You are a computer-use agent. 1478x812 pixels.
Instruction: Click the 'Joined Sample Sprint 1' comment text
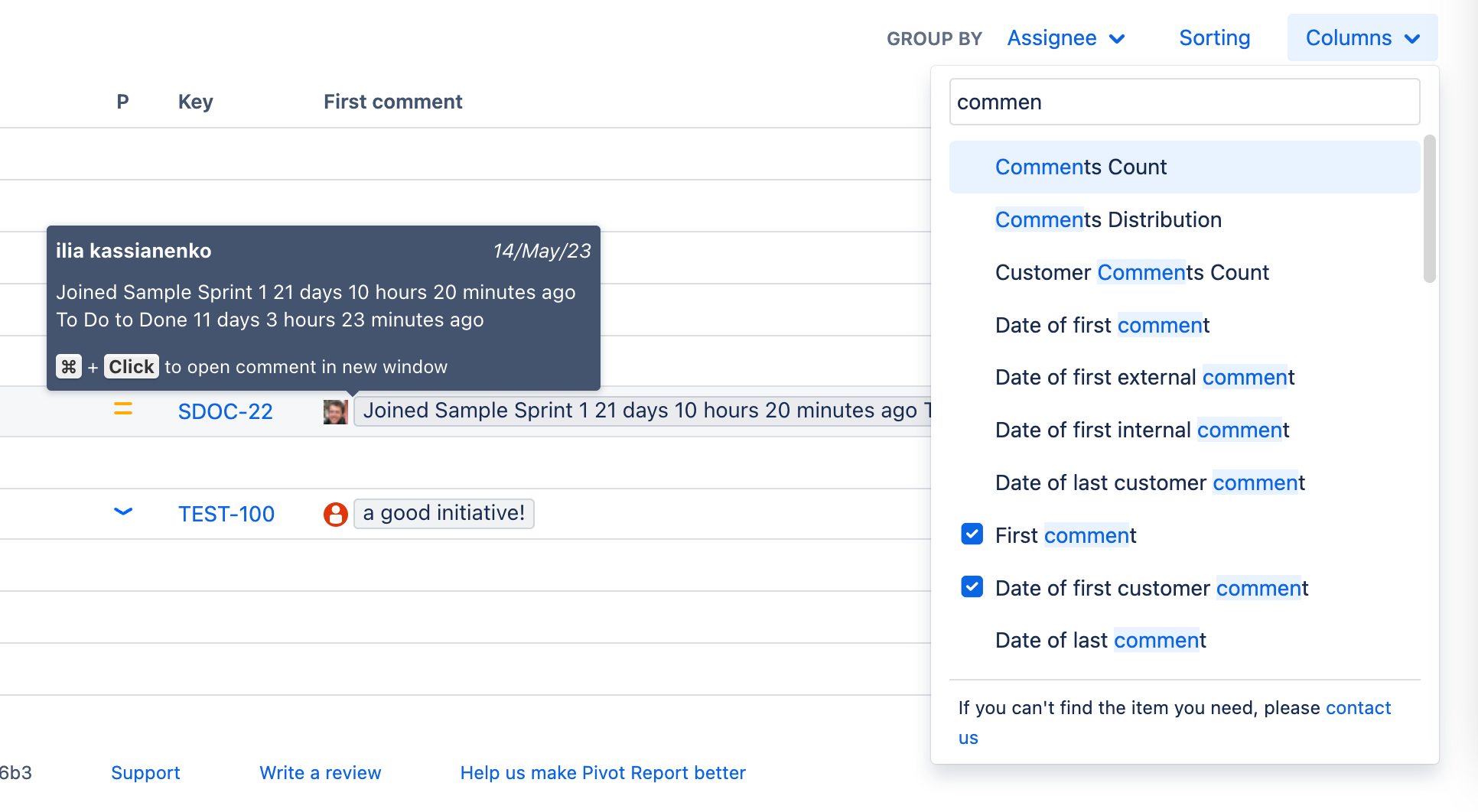click(643, 411)
